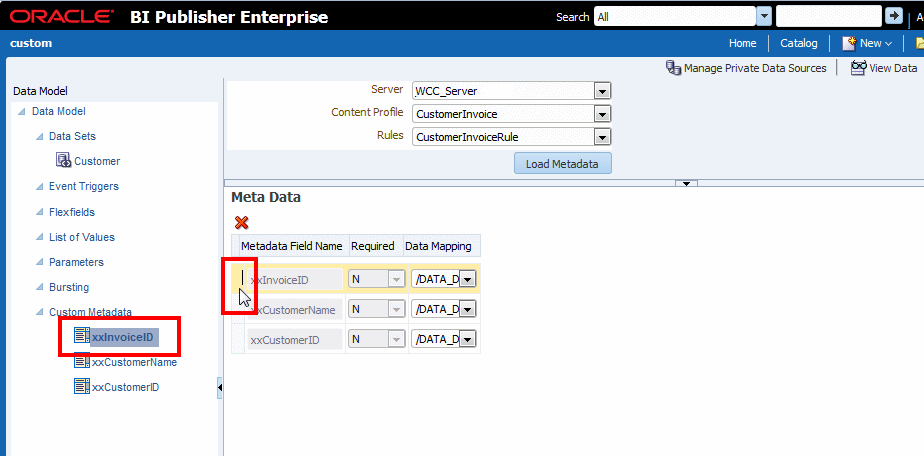Open Data Mapping dropdown for xxInvoiceID

pos(467,279)
